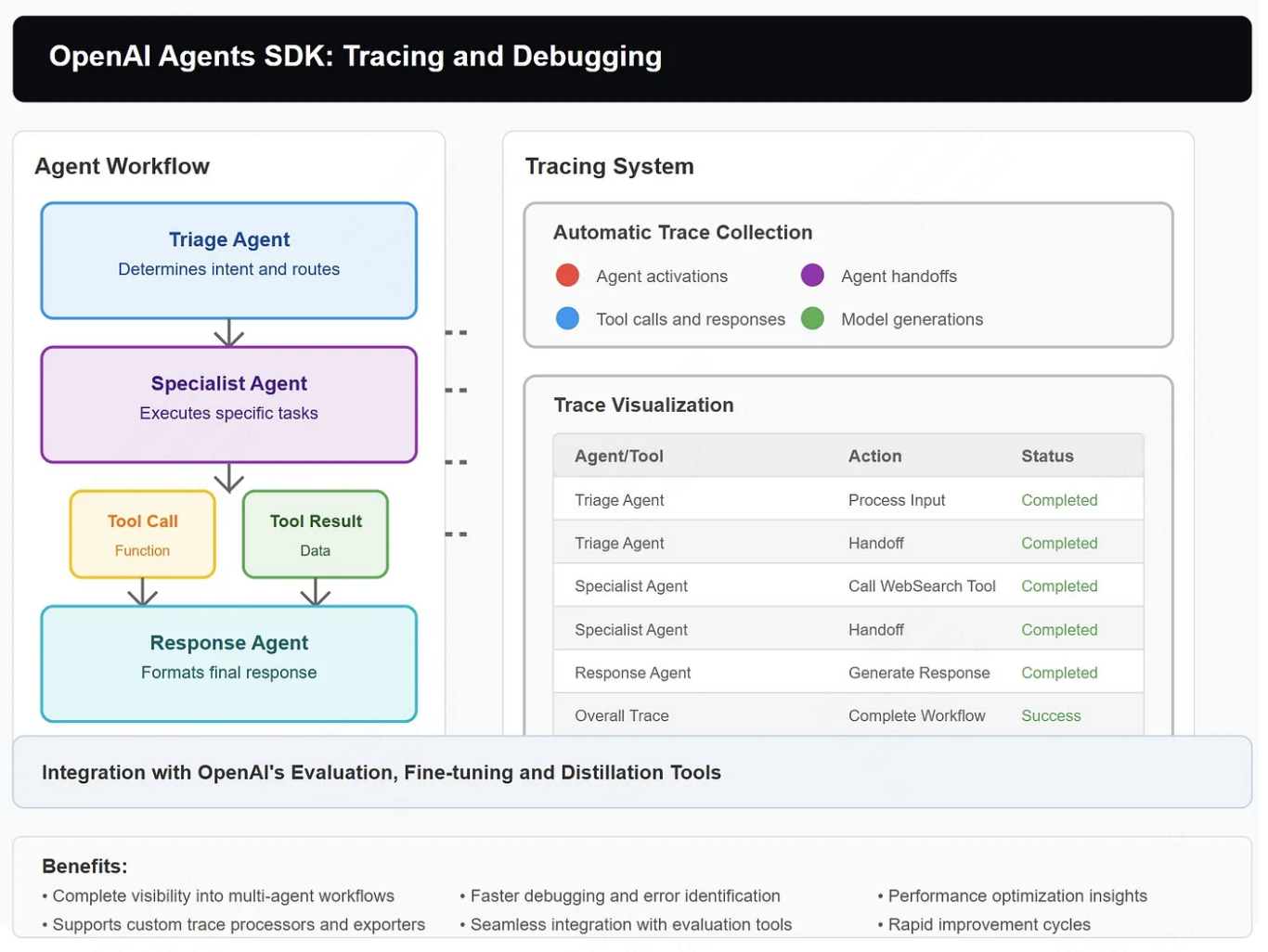Click 'Call WebSearch Tool' action cell
1268x952 pixels.
(921, 586)
